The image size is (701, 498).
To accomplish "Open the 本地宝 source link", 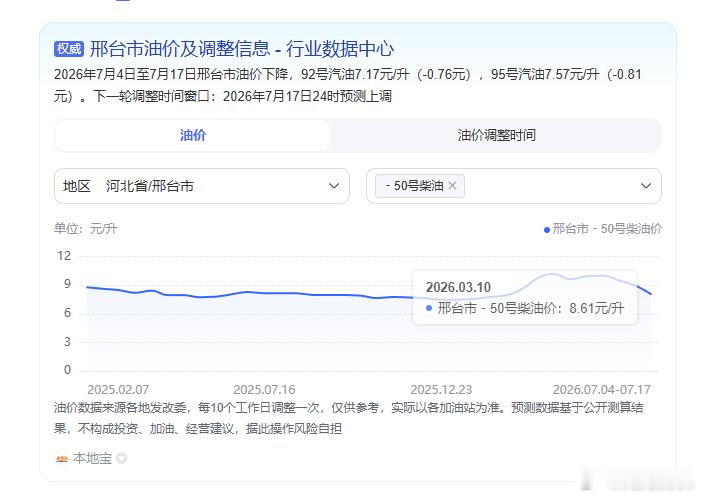I will 92,458.
